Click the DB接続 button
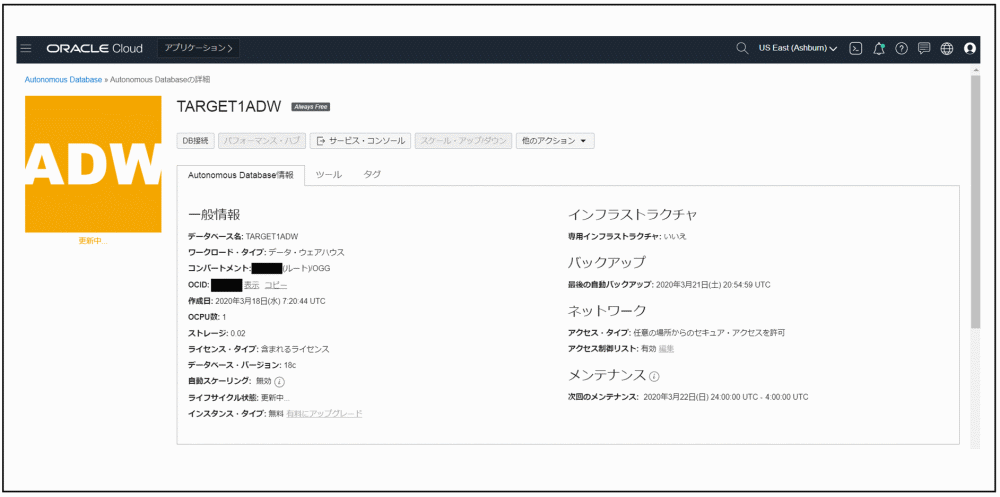 [x=196, y=141]
